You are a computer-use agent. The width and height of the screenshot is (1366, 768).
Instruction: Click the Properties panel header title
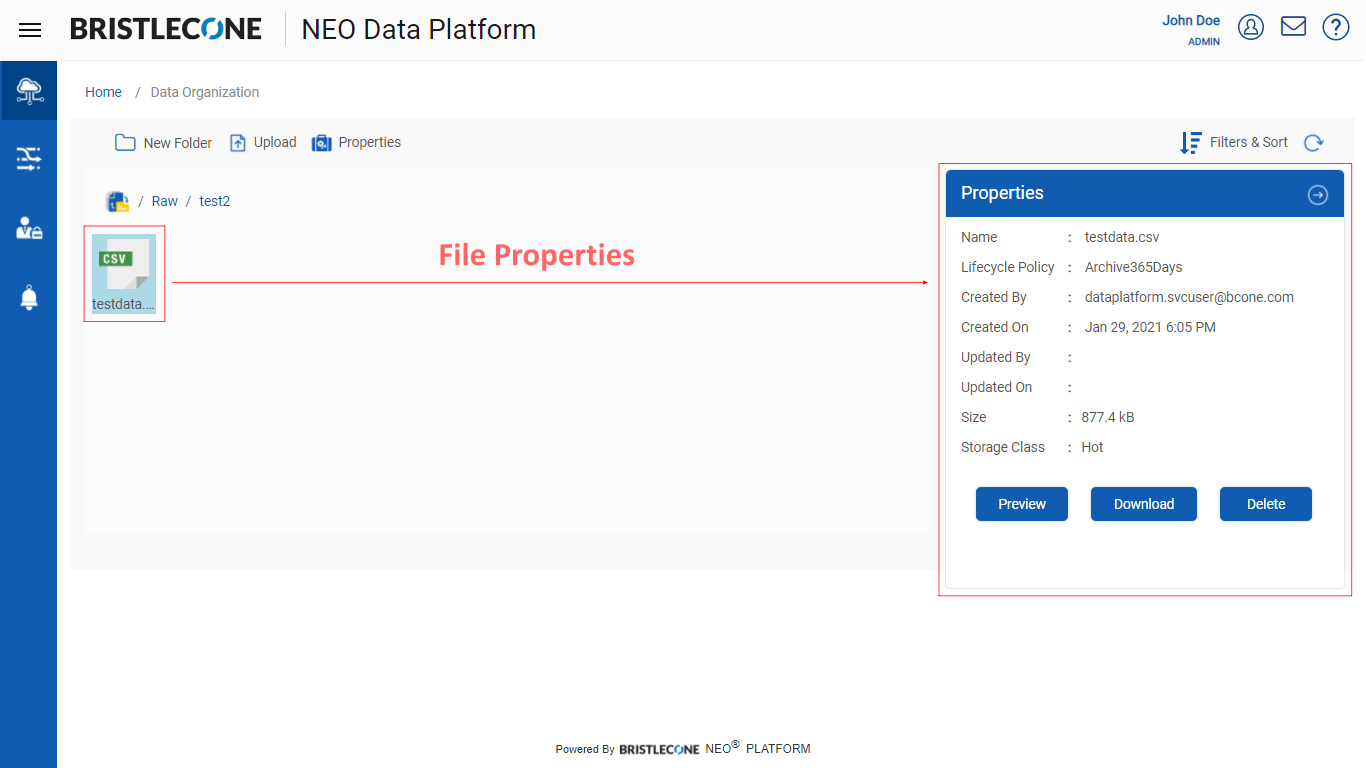[x=1002, y=193]
